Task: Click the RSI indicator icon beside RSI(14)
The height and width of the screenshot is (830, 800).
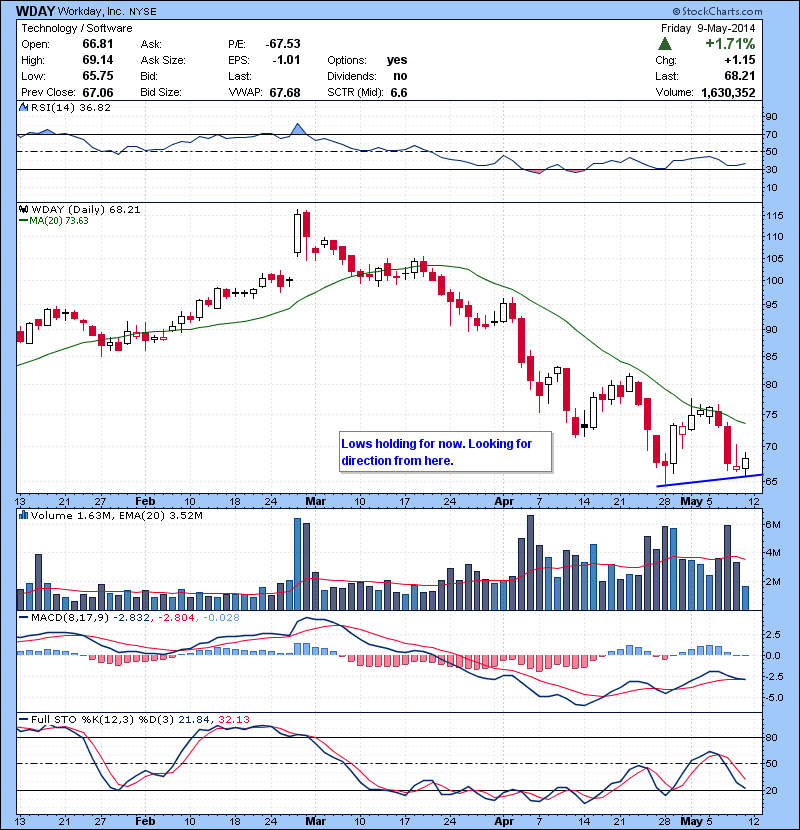Action: point(23,107)
